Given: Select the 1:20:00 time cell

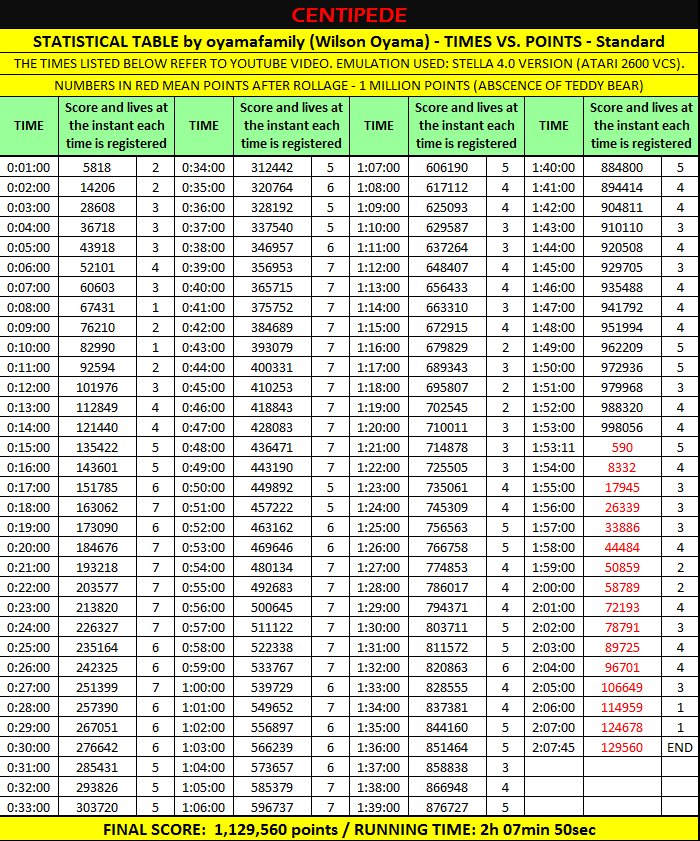Looking at the screenshot, I should click(379, 427).
